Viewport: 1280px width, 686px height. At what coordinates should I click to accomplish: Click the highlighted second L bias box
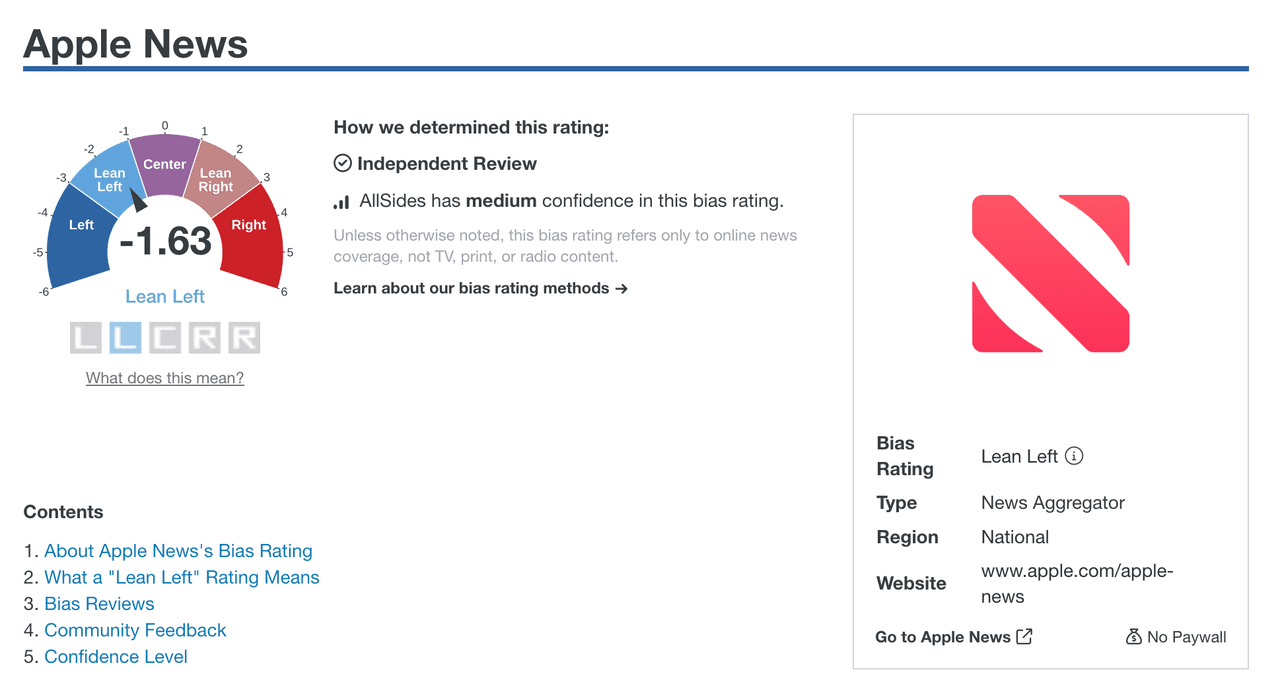tap(125, 338)
